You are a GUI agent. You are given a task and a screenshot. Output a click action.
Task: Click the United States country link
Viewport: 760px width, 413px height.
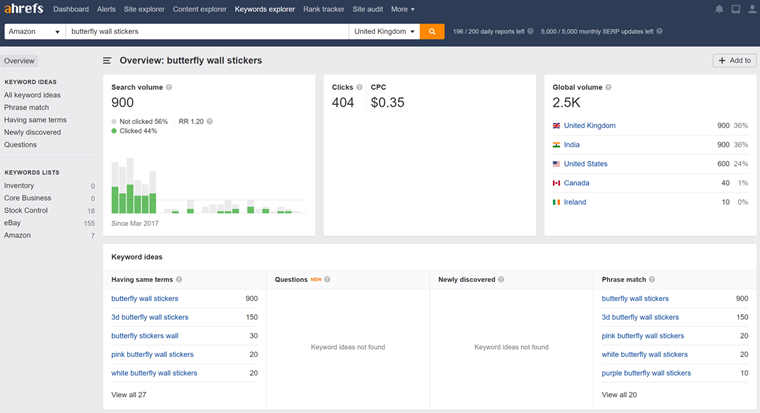click(x=586, y=164)
